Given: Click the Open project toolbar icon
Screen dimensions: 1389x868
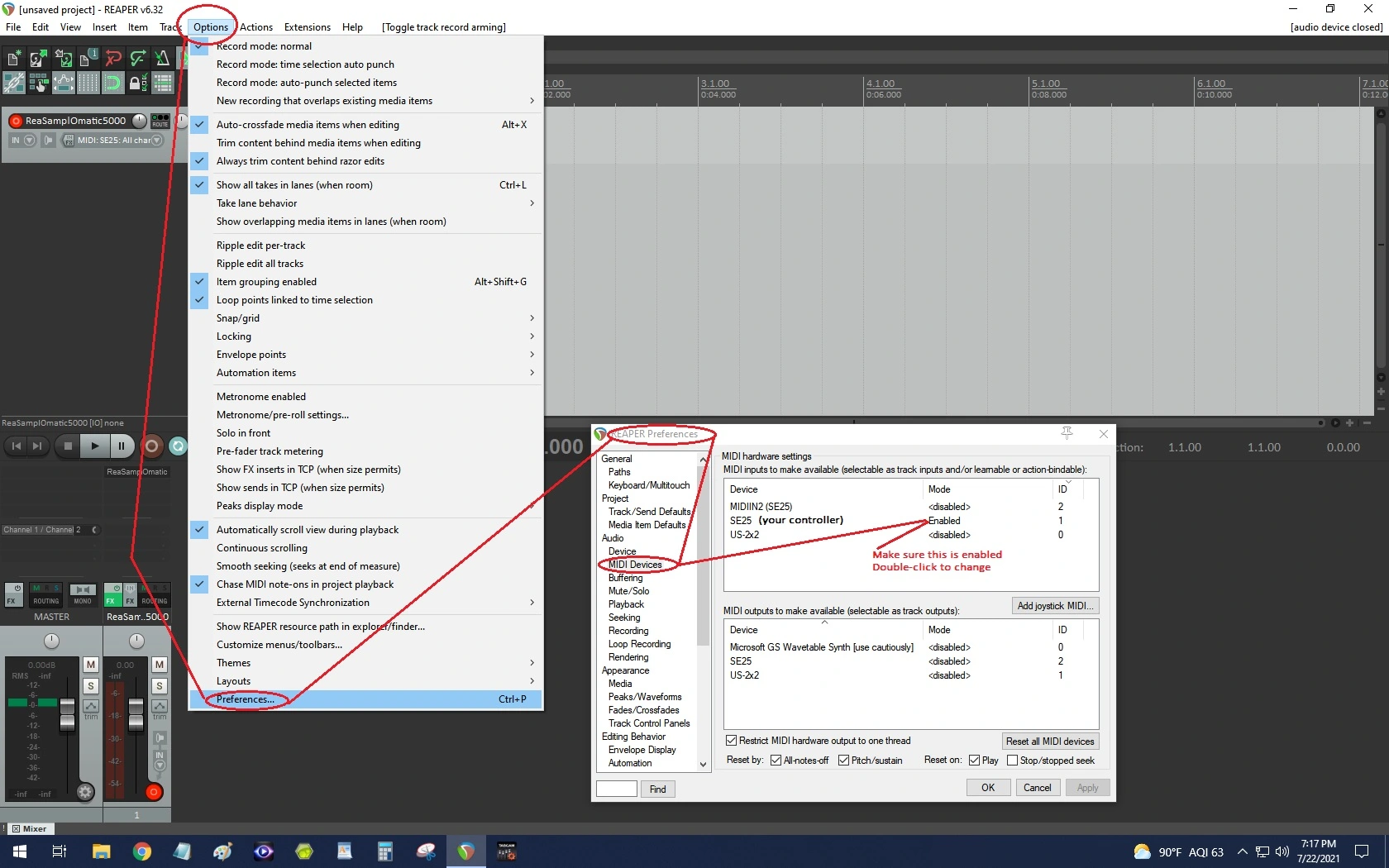Looking at the screenshot, I should pos(38,58).
